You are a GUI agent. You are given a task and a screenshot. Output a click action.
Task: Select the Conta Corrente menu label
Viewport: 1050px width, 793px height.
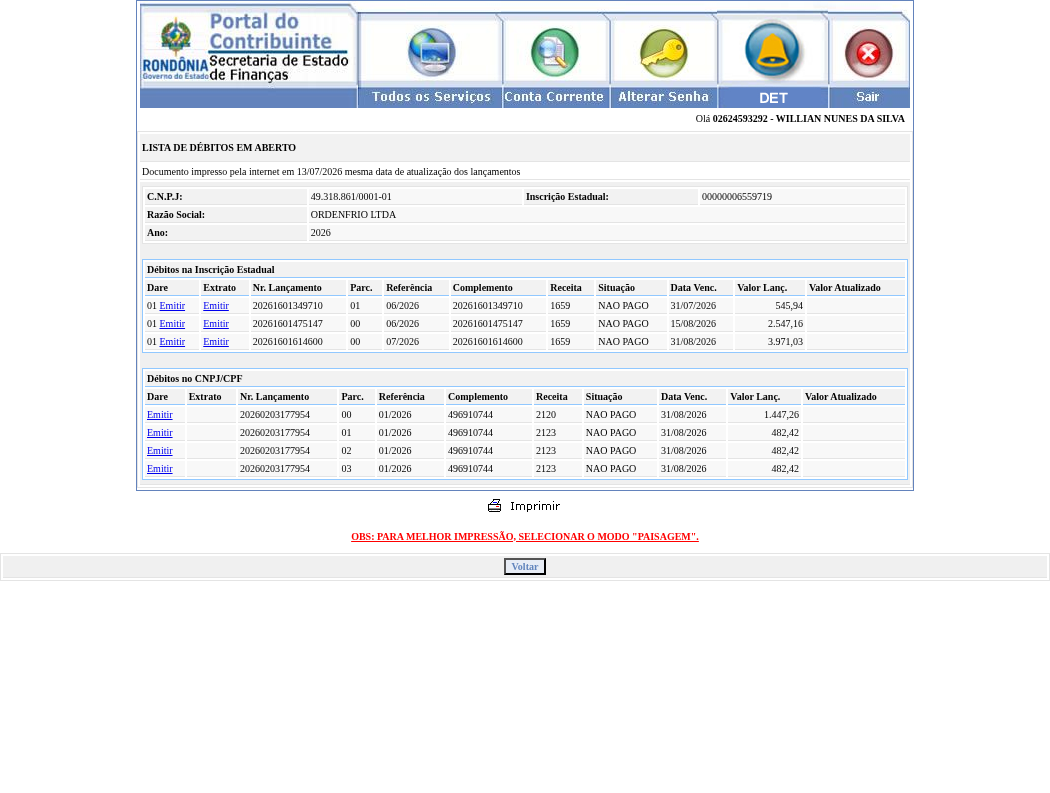554,97
